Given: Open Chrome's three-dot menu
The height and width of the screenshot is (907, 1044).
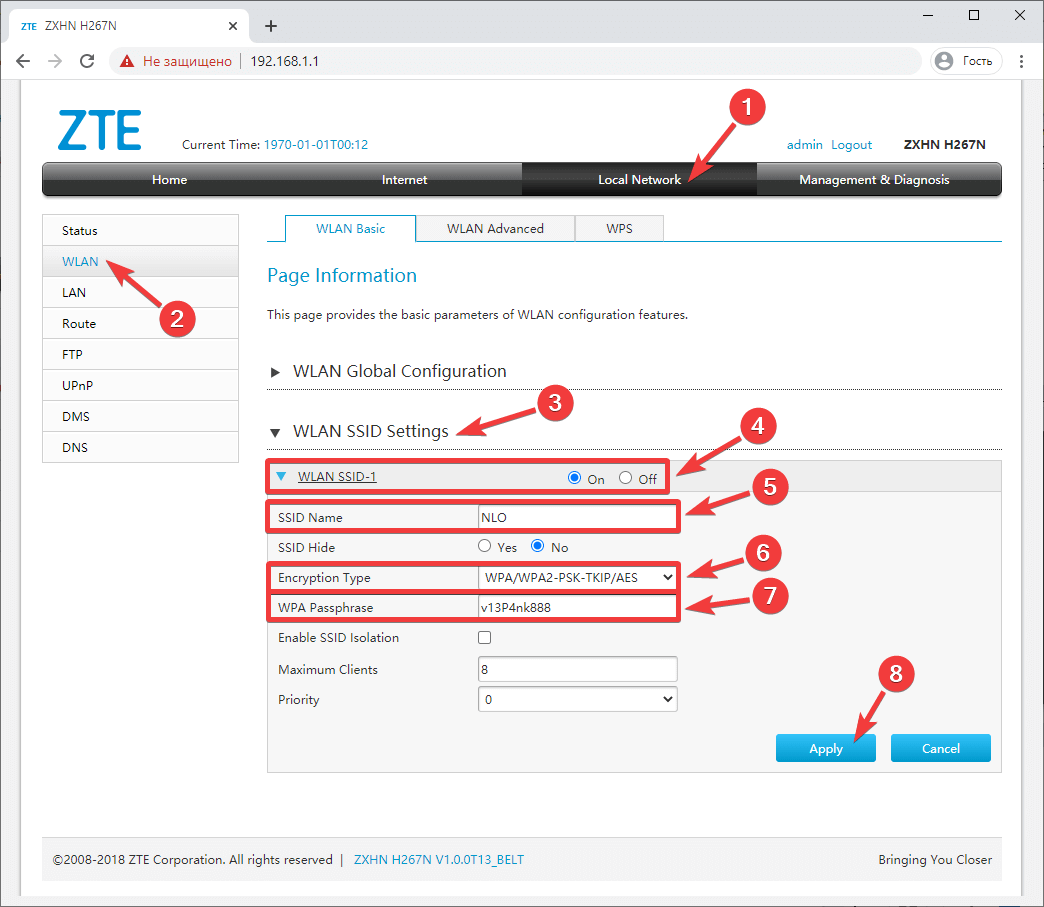Looking at the screenshot, I should (1021, 61).
